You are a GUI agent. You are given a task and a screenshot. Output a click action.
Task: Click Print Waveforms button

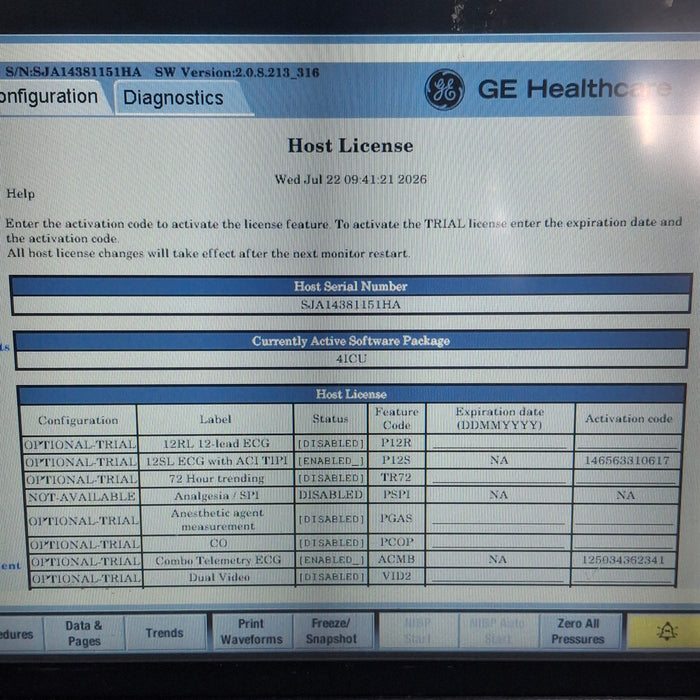pyautogui.click(x=251, y=632)
